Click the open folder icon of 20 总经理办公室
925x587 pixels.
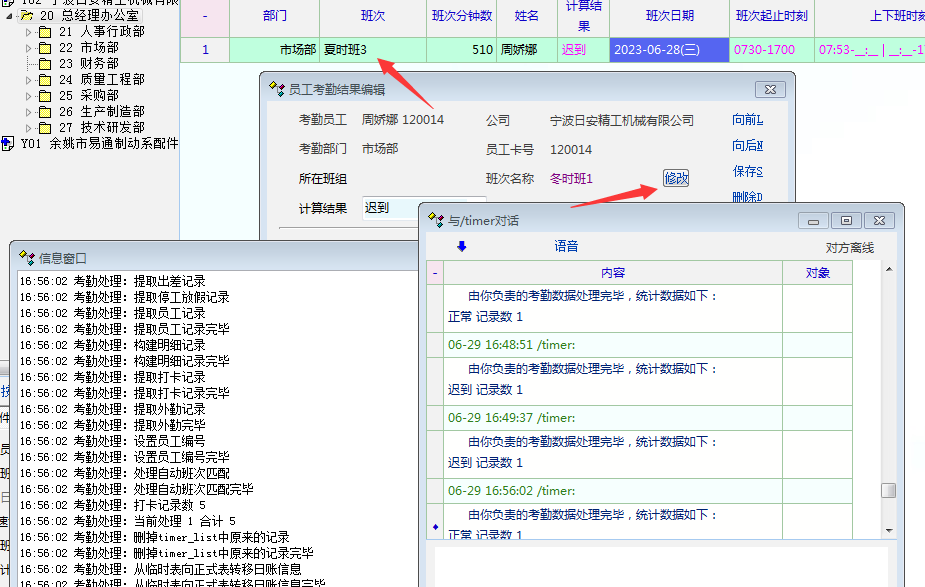point(27,16)
